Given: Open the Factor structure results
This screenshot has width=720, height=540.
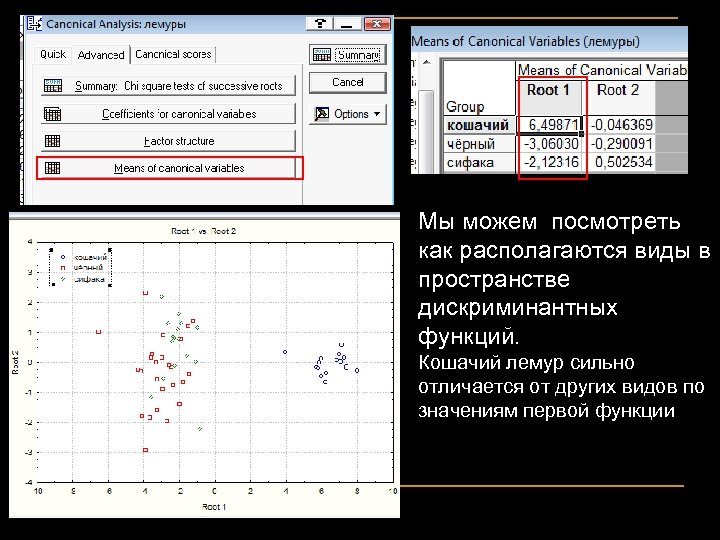Looking at the screenshot, I should [168, 141].
